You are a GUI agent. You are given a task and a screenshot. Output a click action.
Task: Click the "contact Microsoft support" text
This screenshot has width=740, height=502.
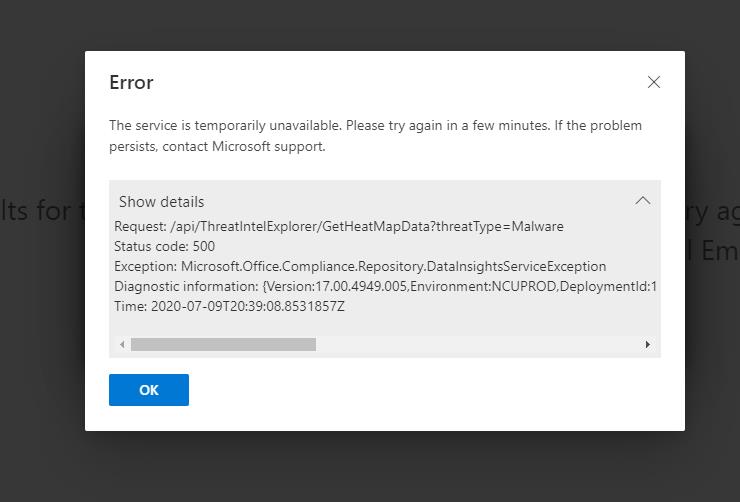click(244, 146)
